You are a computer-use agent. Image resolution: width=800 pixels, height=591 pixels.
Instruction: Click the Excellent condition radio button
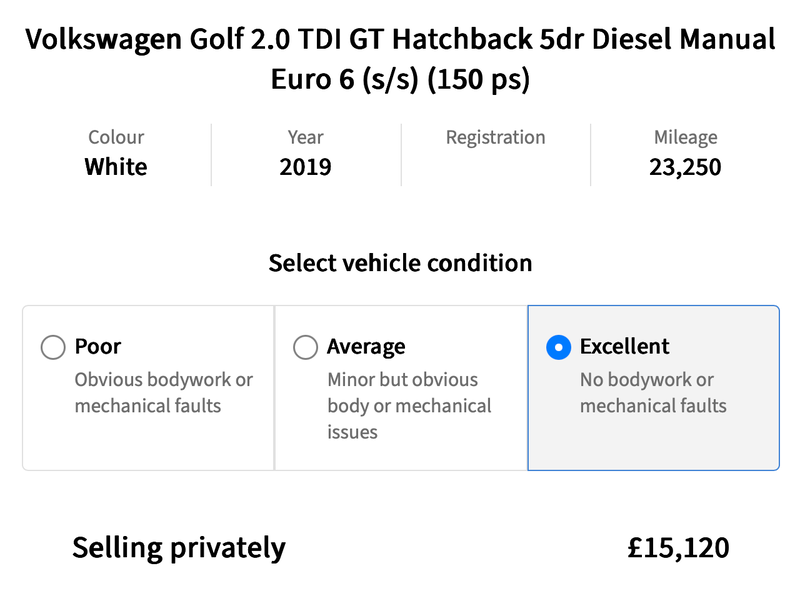(x=559, y=348)
